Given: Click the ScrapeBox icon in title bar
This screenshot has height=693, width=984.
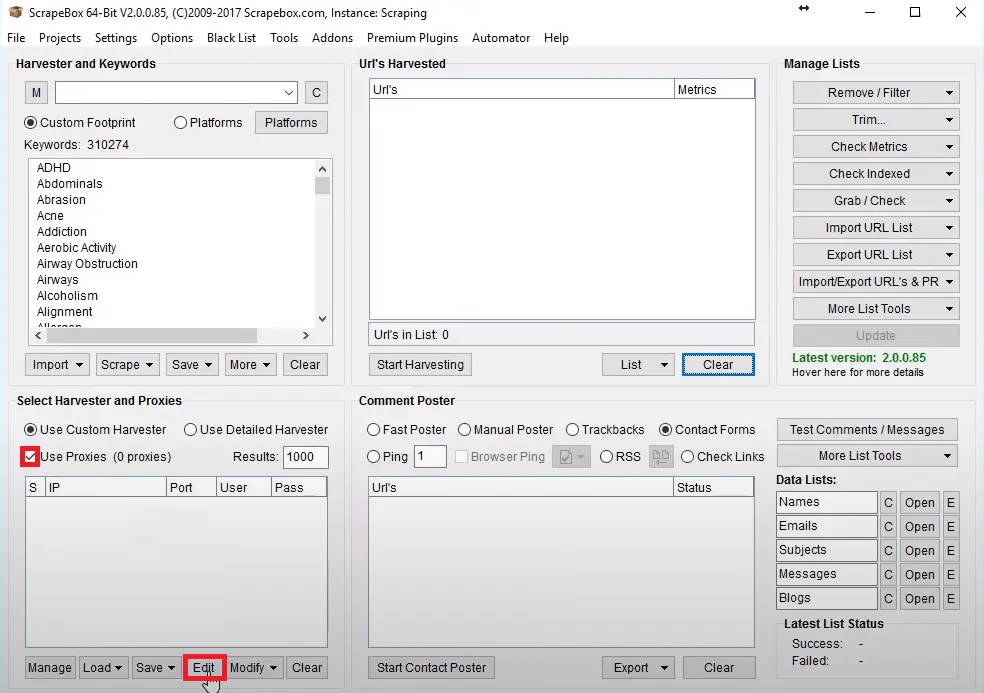Looking at the screenshot, I should (14, 13).
